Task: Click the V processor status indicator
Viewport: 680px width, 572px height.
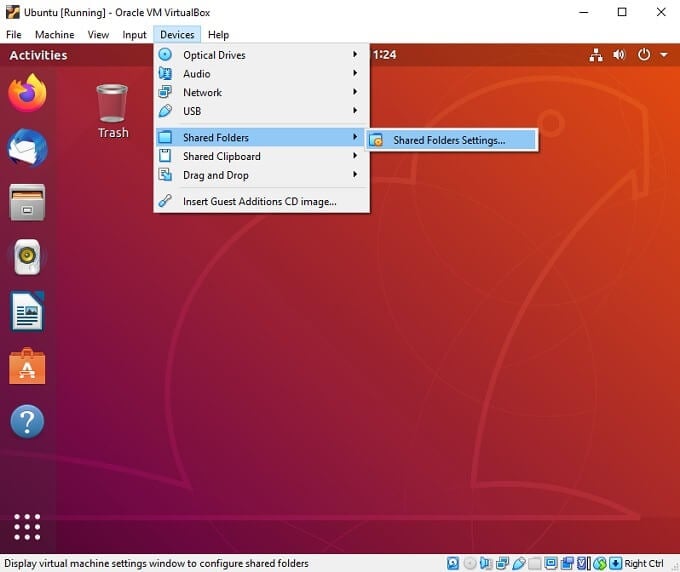Action: (583, 563)
